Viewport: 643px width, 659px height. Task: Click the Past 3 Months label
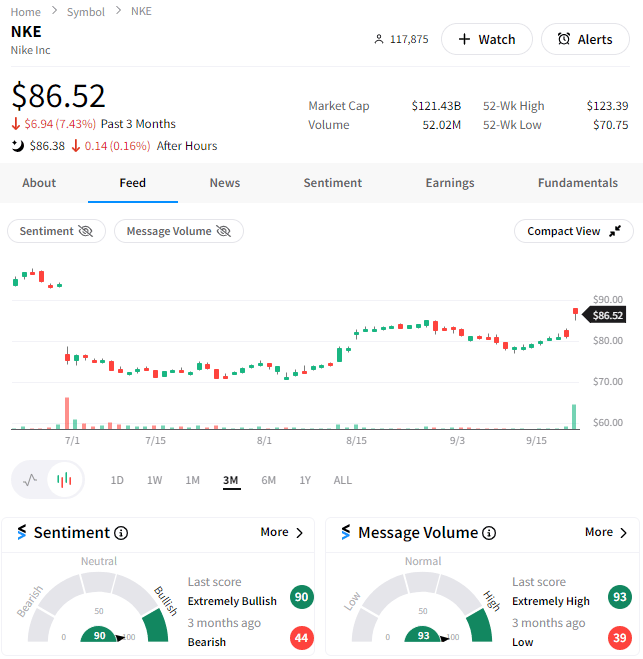tap(138, 124)
